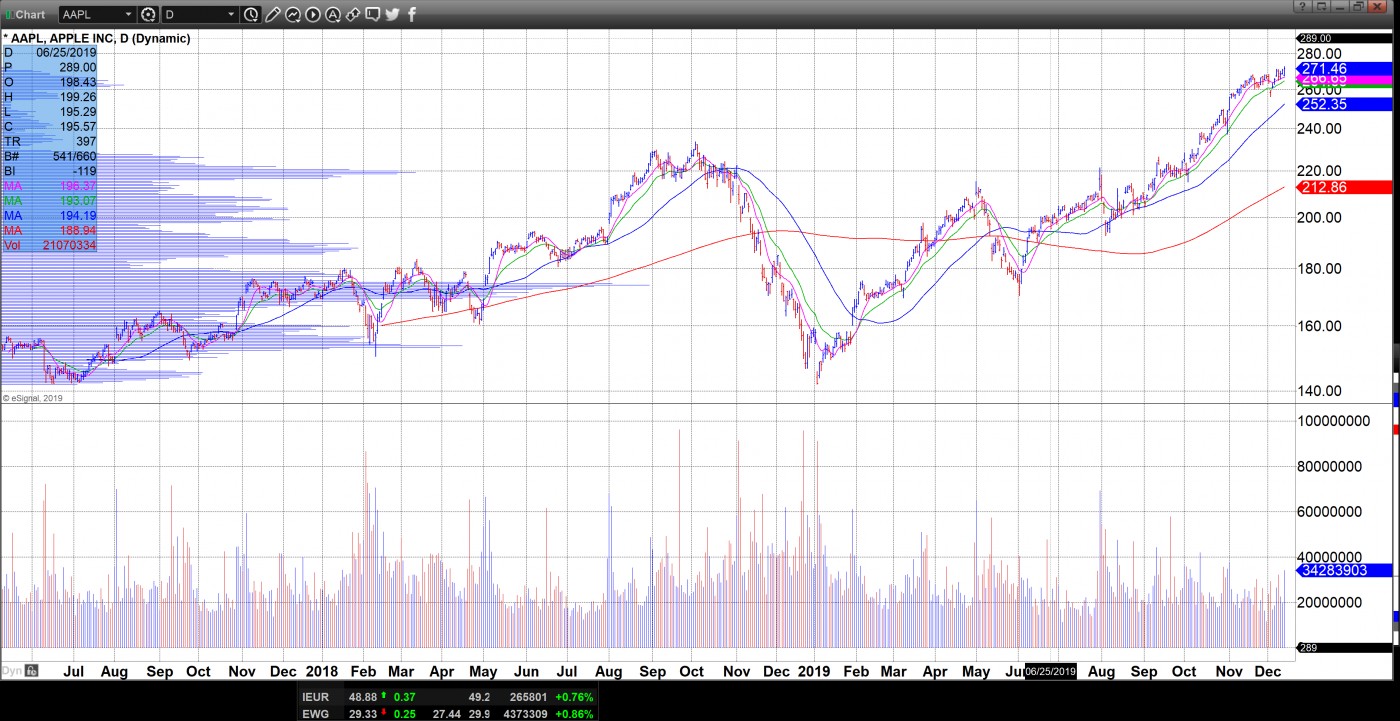Open the window options dropdown icon
The image size is (1400, 721).
click(1321, 7)
